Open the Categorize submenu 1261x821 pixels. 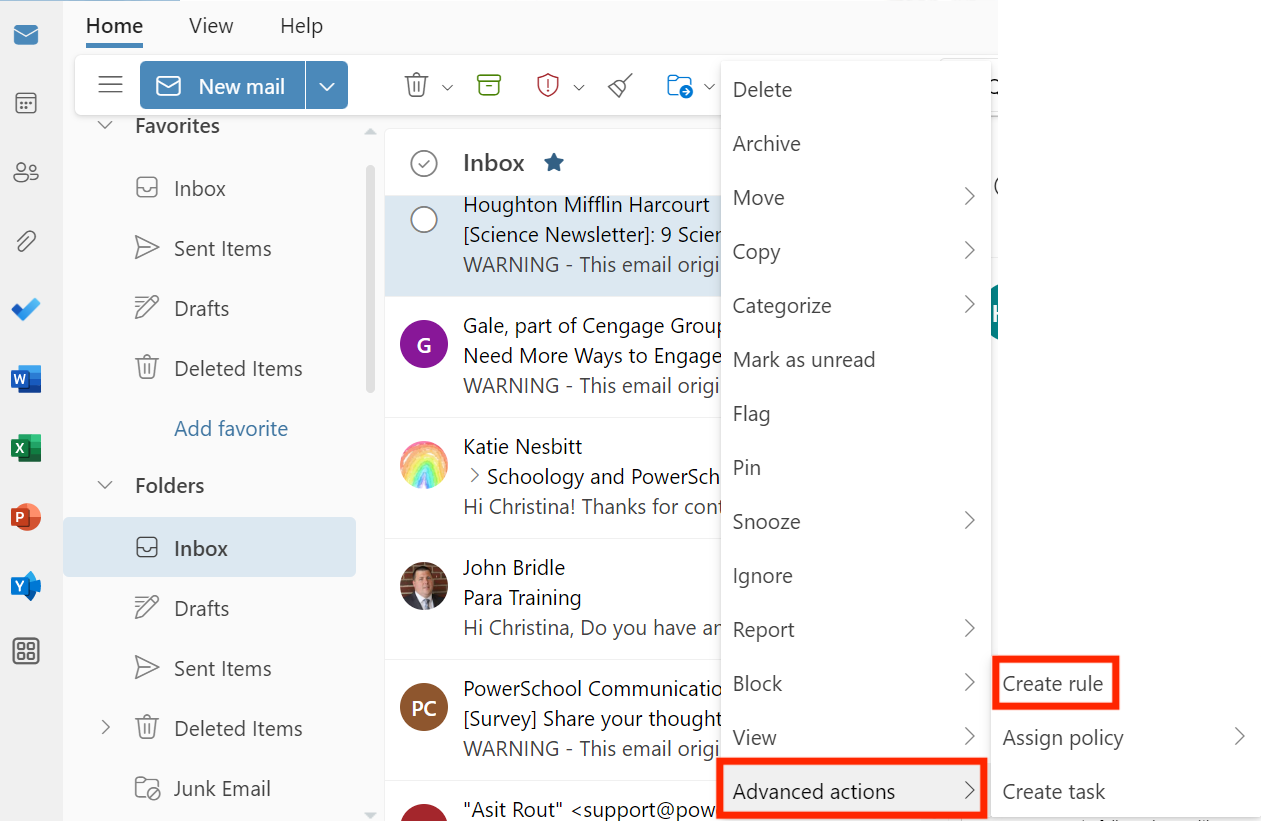coord(856,306)
